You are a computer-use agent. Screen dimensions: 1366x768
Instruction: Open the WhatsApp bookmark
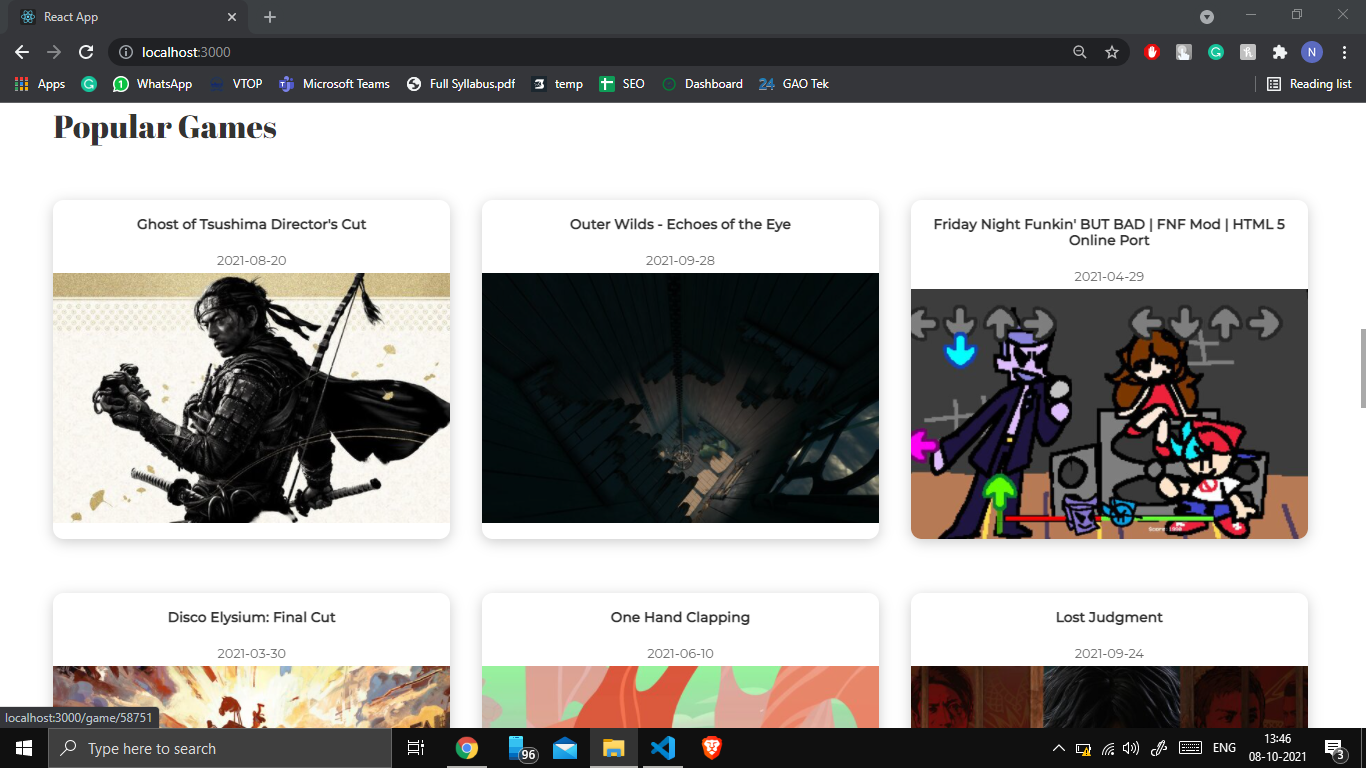coord(152,84)
